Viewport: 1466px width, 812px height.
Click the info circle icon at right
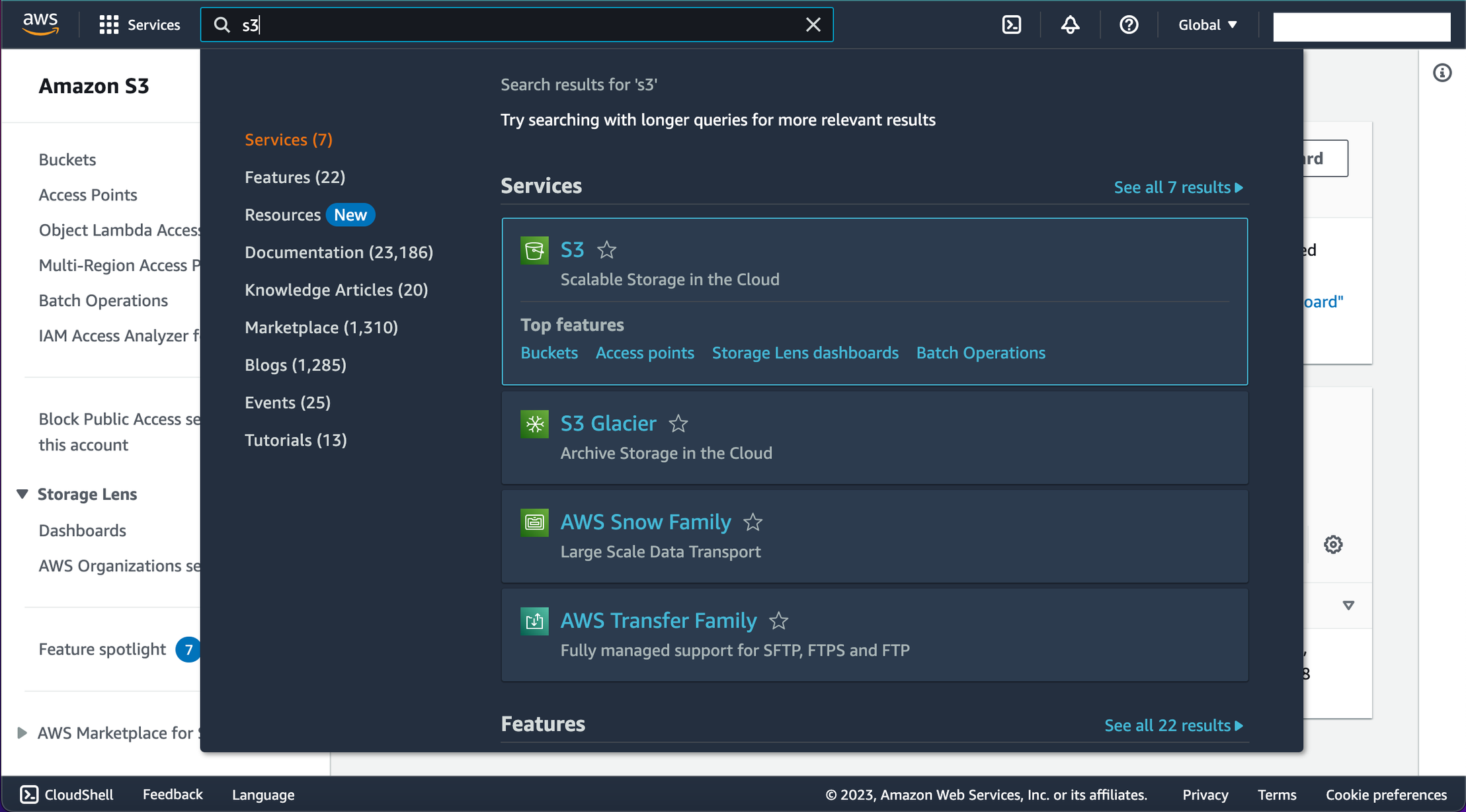tap(1442, 73)
